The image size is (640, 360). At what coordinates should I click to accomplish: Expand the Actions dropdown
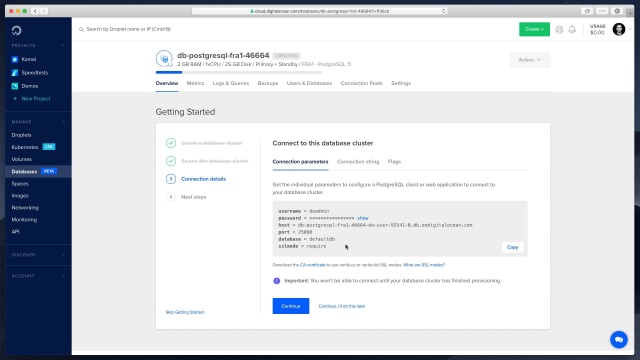pyautogui.click(x=530, y=60)
